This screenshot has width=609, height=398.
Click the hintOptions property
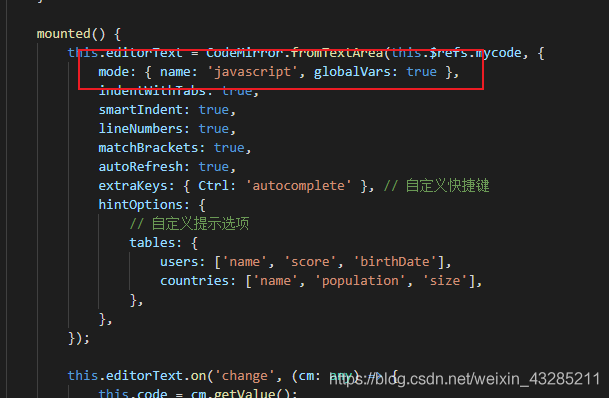(x=140, y=205)
